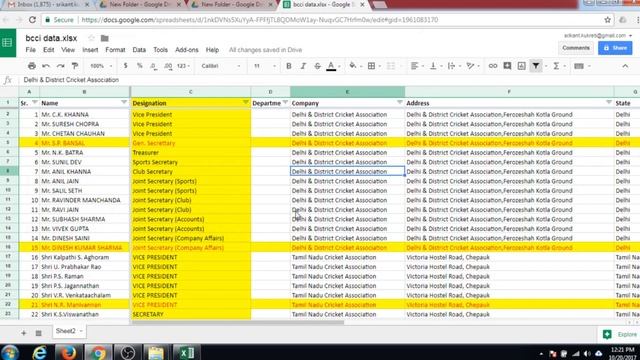
Task: Open filter dropdown on Designation column
Action: point(245,102)
